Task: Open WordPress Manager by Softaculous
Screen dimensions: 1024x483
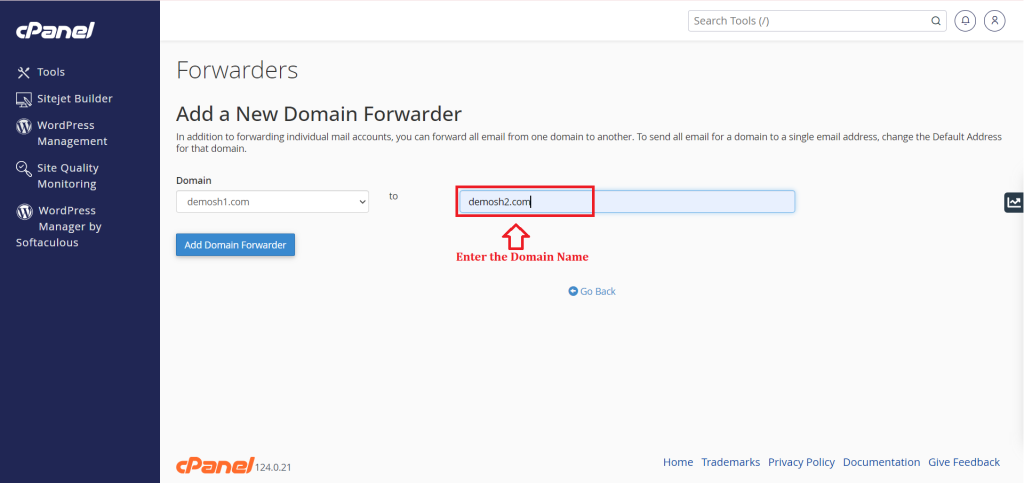Action: pos(59,226)
